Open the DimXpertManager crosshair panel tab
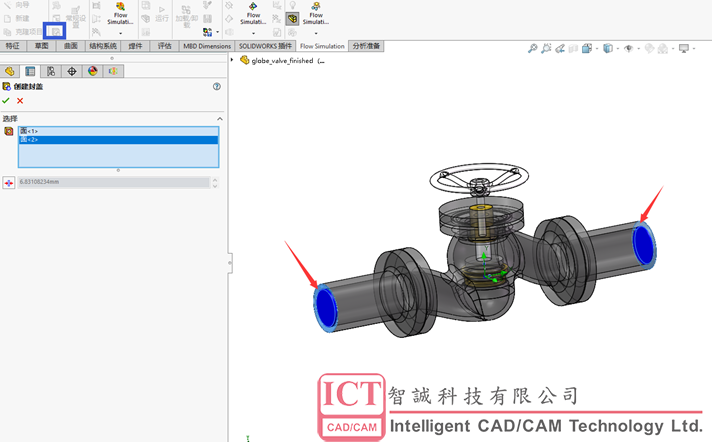The height and width of the screenshot is (442, 712). 72,71
